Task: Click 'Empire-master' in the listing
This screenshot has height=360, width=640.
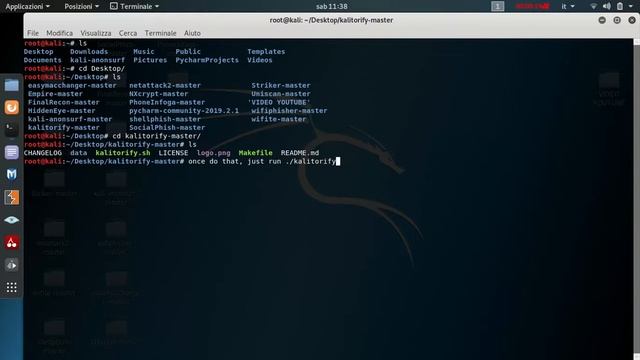Action: point(55,94)
